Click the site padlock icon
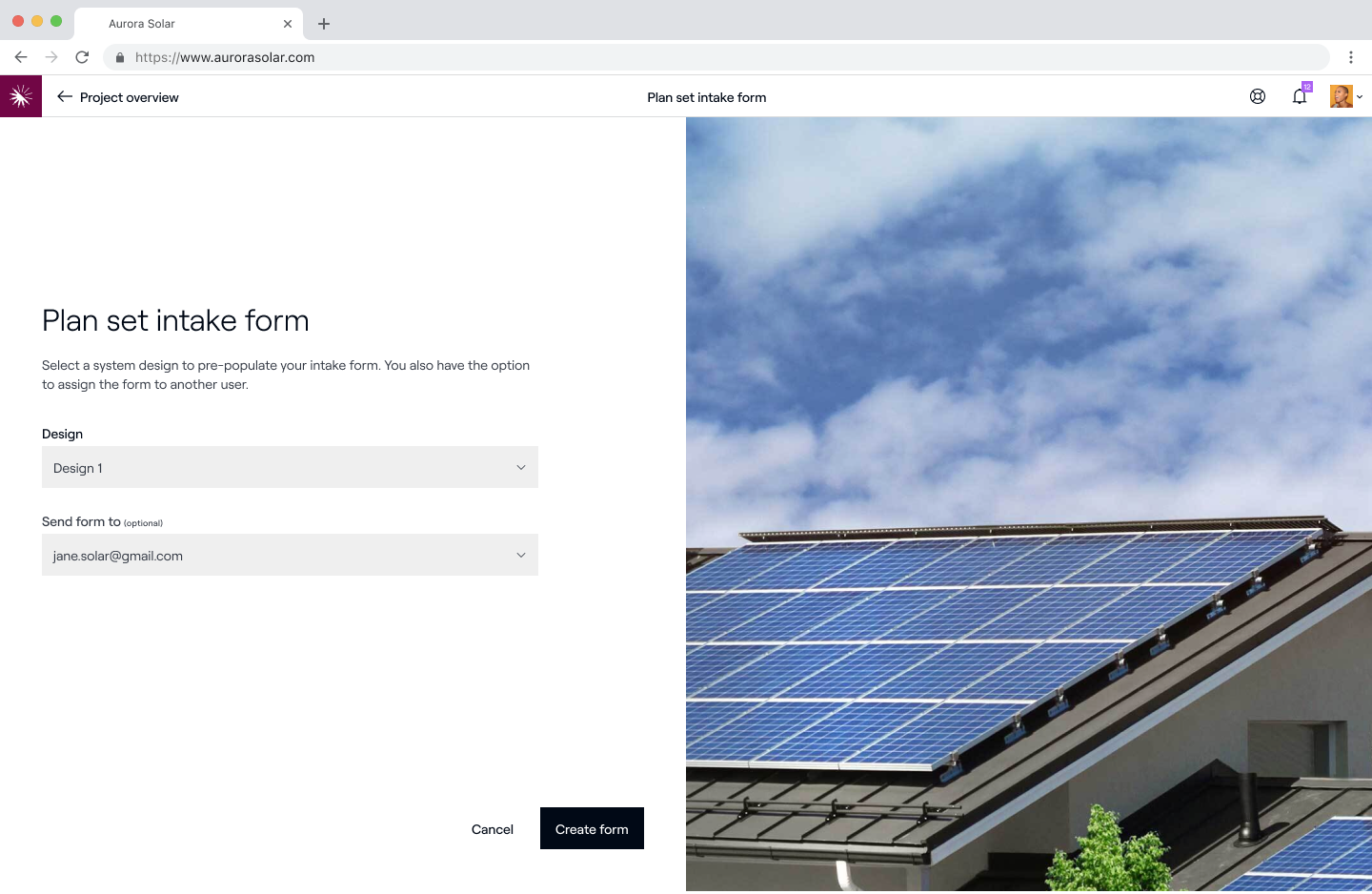Image resolution: width=1372 pixels, height=894 pixels. click(x=120, y=57)
